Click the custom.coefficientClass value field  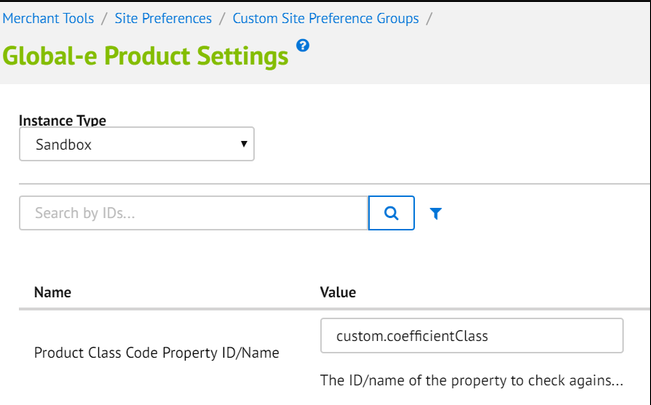(x=471, y=336)
